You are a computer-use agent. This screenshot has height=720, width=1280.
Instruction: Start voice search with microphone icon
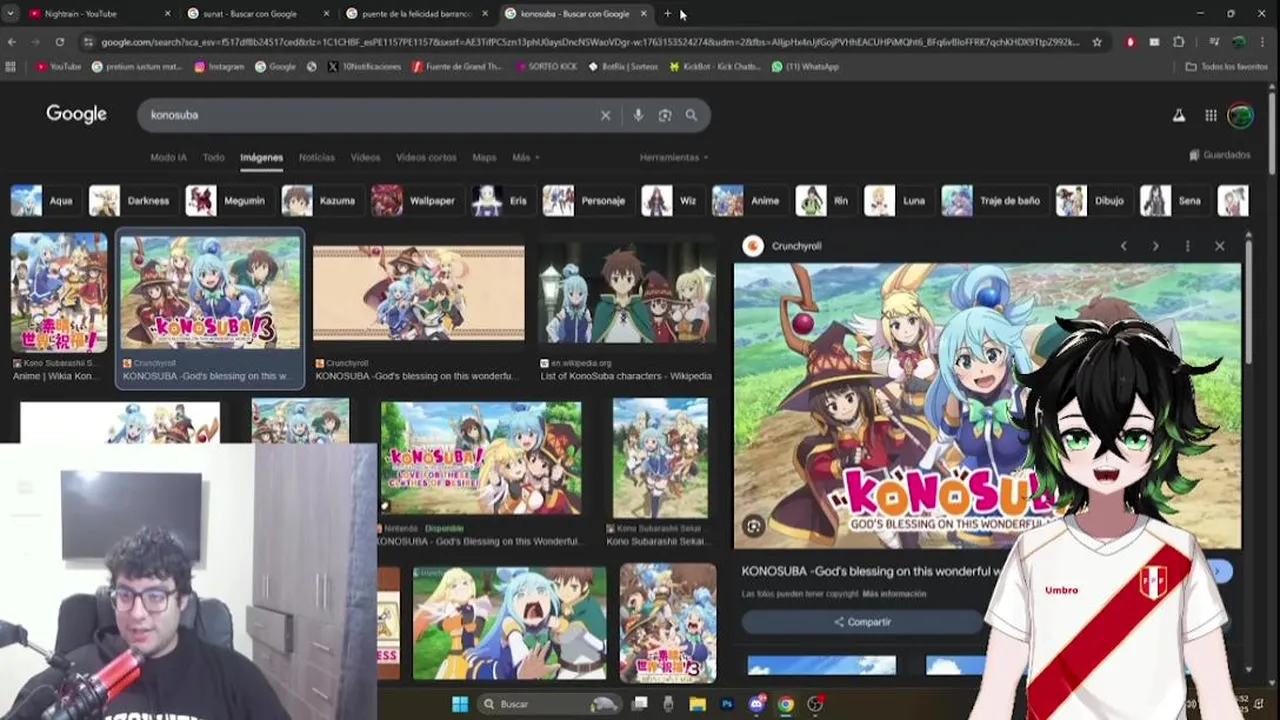638,115
